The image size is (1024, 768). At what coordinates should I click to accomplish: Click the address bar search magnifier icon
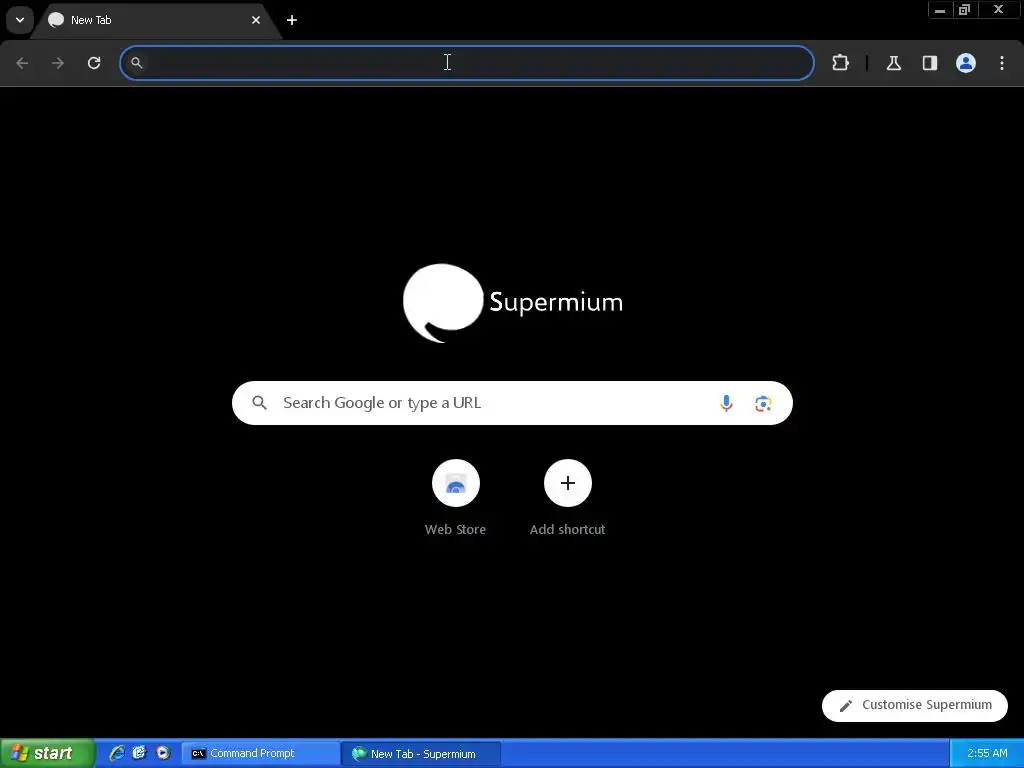(x=136, y=63)
